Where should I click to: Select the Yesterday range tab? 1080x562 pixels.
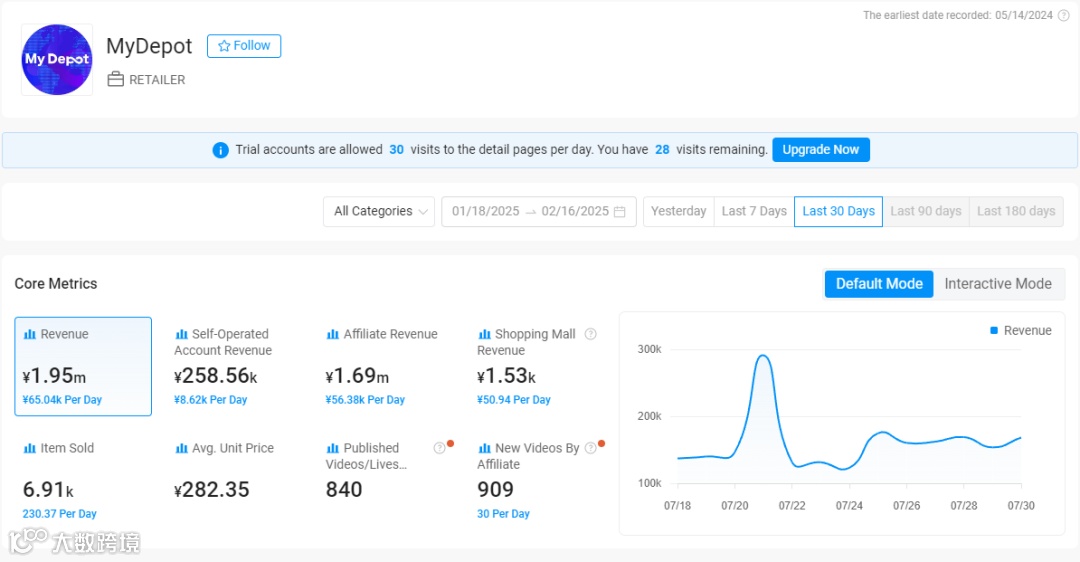(678, 211)
